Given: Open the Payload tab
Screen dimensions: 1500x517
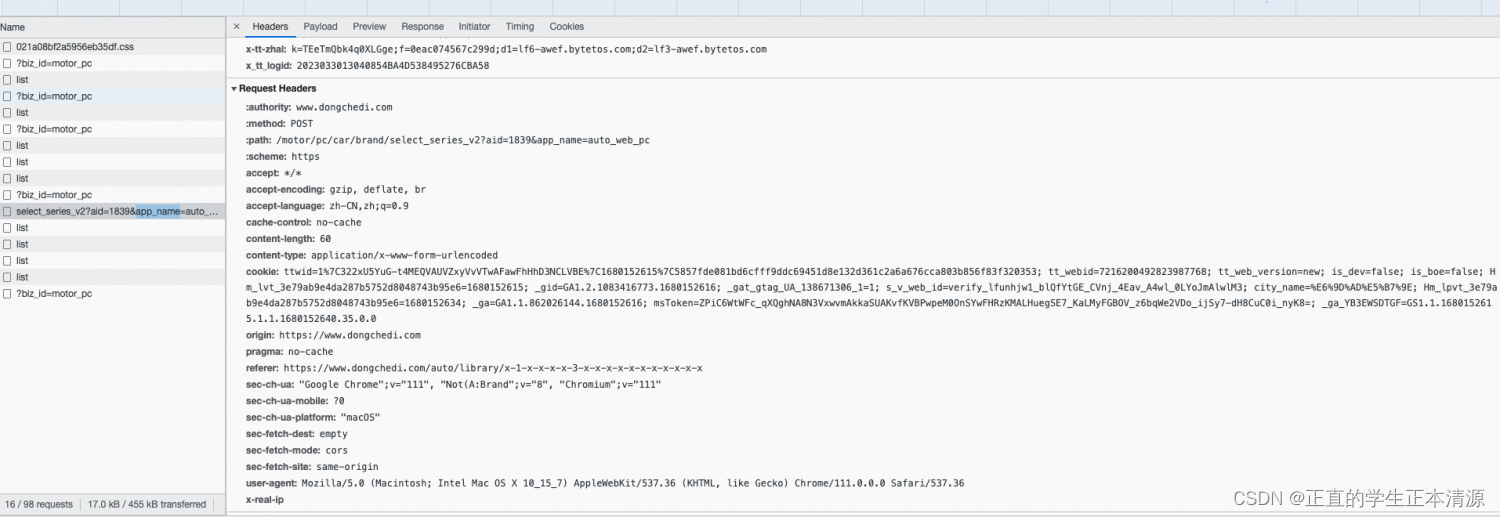Looking at the screenshot, I should coord(320,27).
